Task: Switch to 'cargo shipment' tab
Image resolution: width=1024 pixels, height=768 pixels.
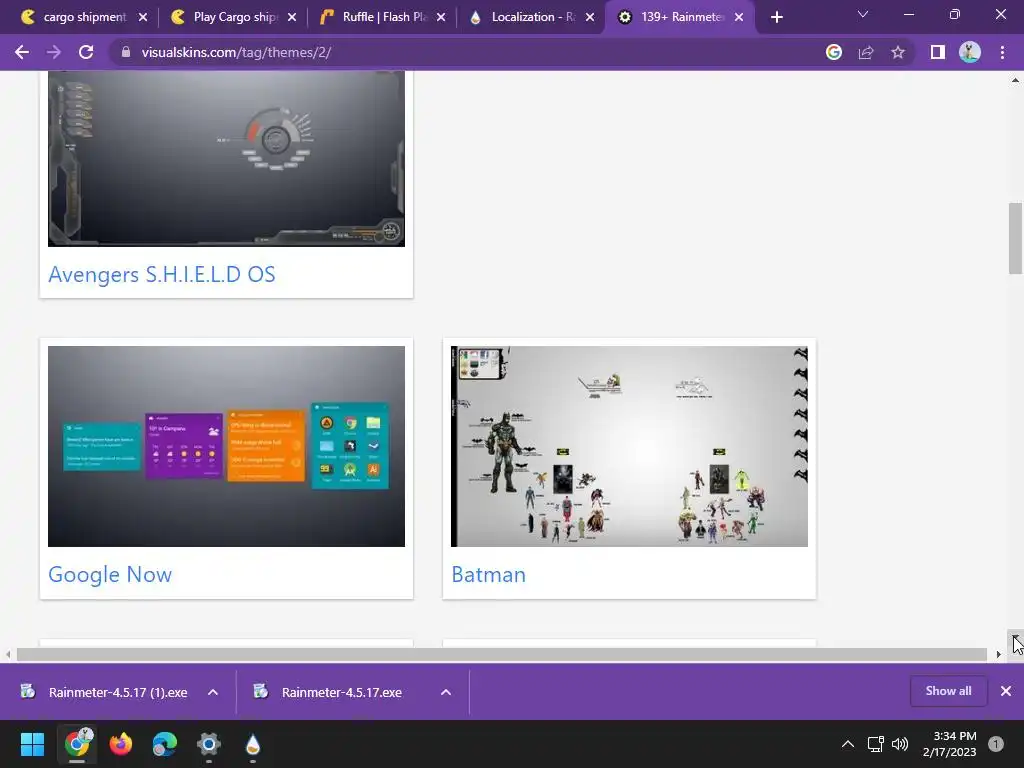Action: coord(85,17)
